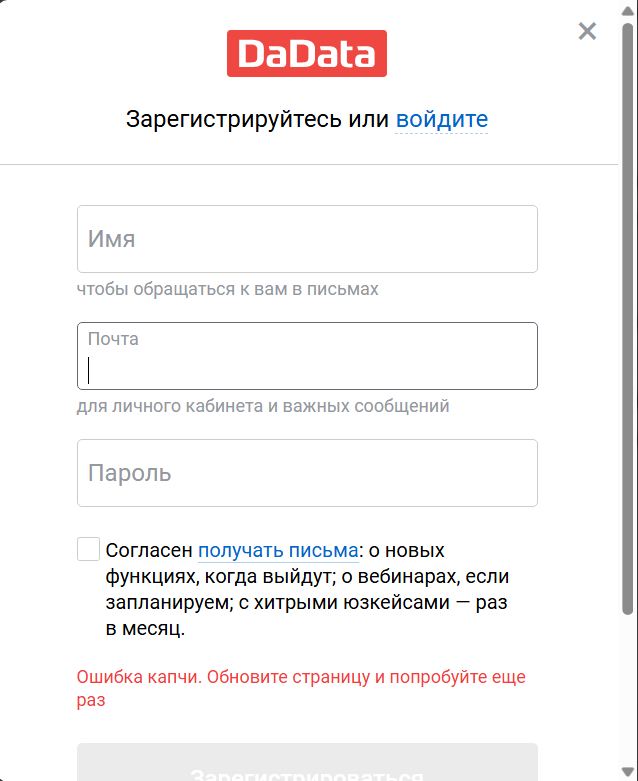Click the red Ошибка капчи error message
The image size is (638, 781).
click(x=301, y=688)
